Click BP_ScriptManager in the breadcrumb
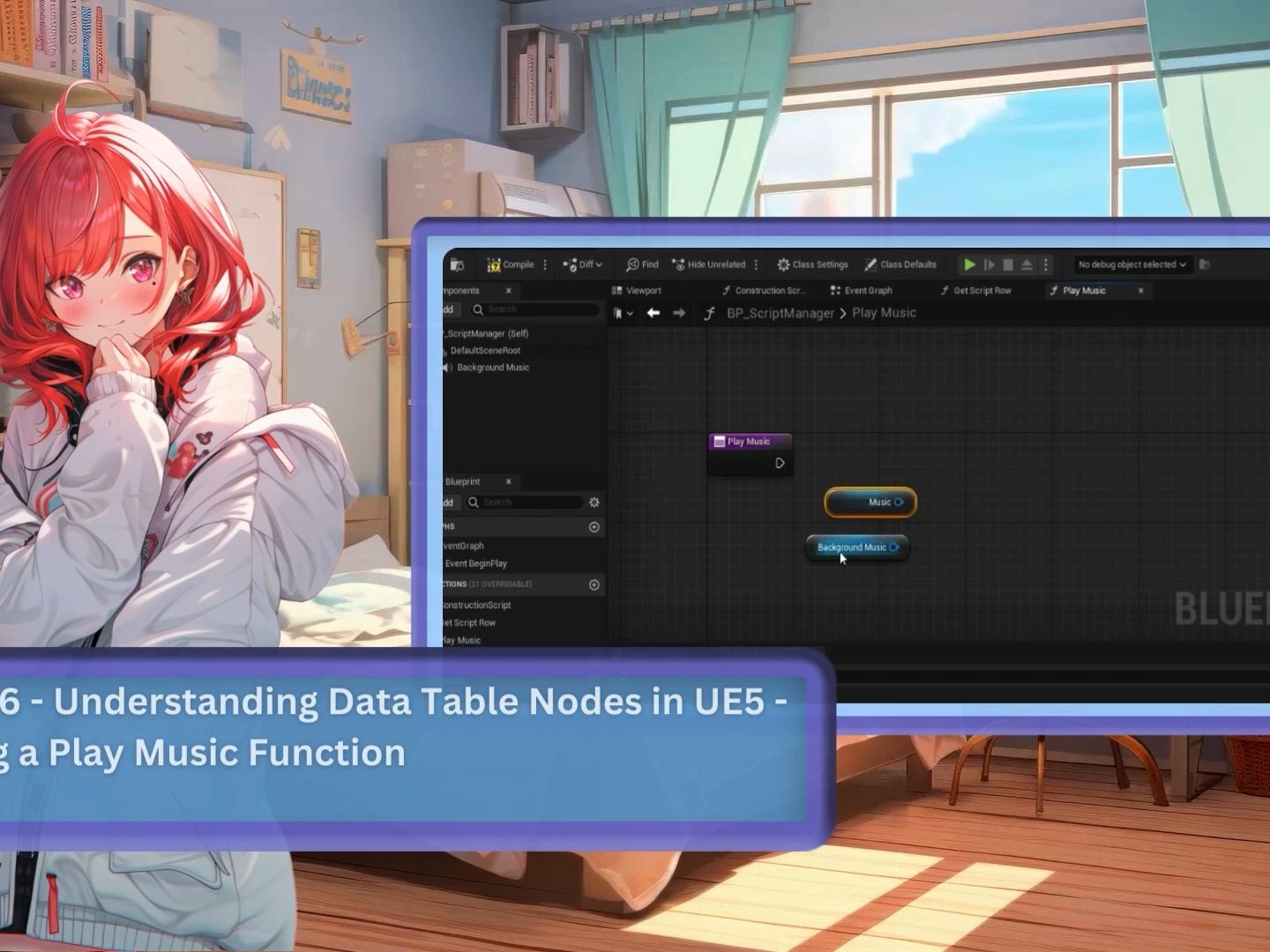This screenshot has height=952, width=1270. point(780,313)
